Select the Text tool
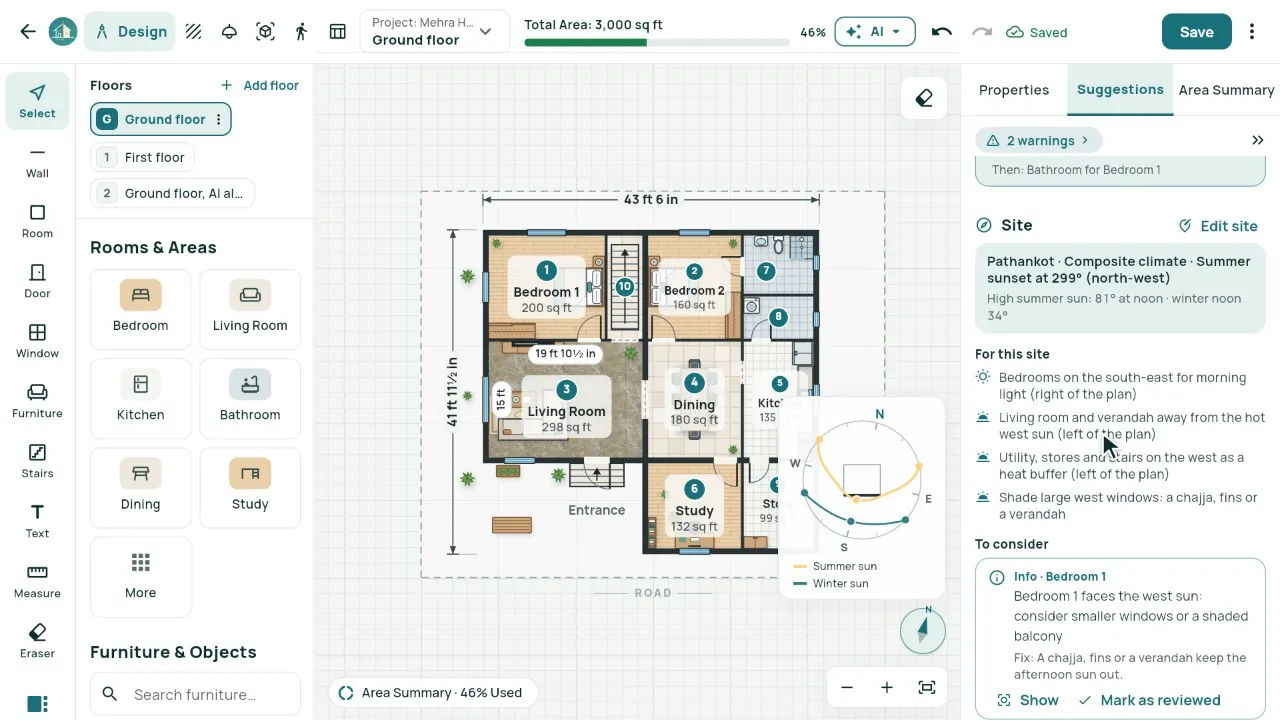Viewport: 1280px width, 720px height. point(37,521)
